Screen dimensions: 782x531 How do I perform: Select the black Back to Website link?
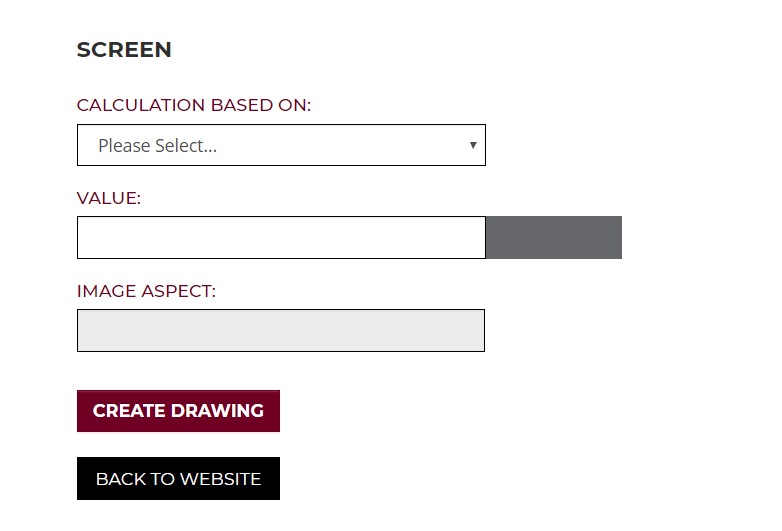(x=178, y=479)
